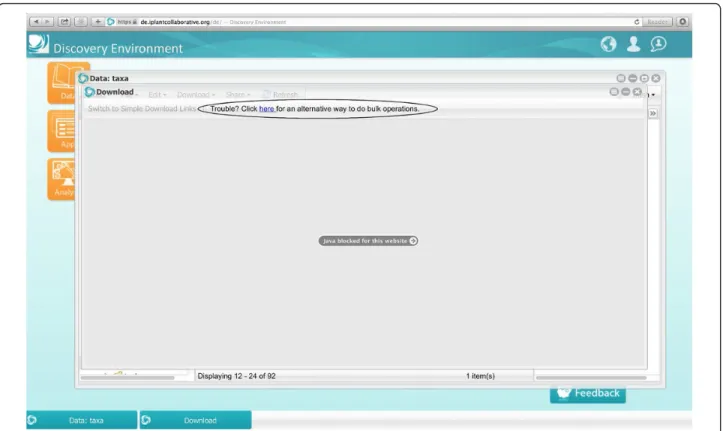723x431 pixels.
Task: Open the partly hidden dropdown arrow at right
Action: pyautogui.click(x=652, y=95)
